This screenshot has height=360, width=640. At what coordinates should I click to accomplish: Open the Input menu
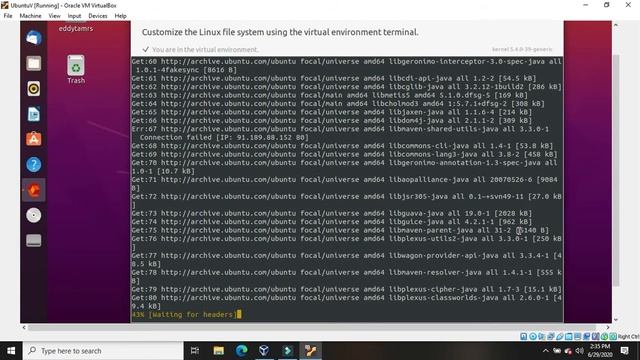point(74,16)
